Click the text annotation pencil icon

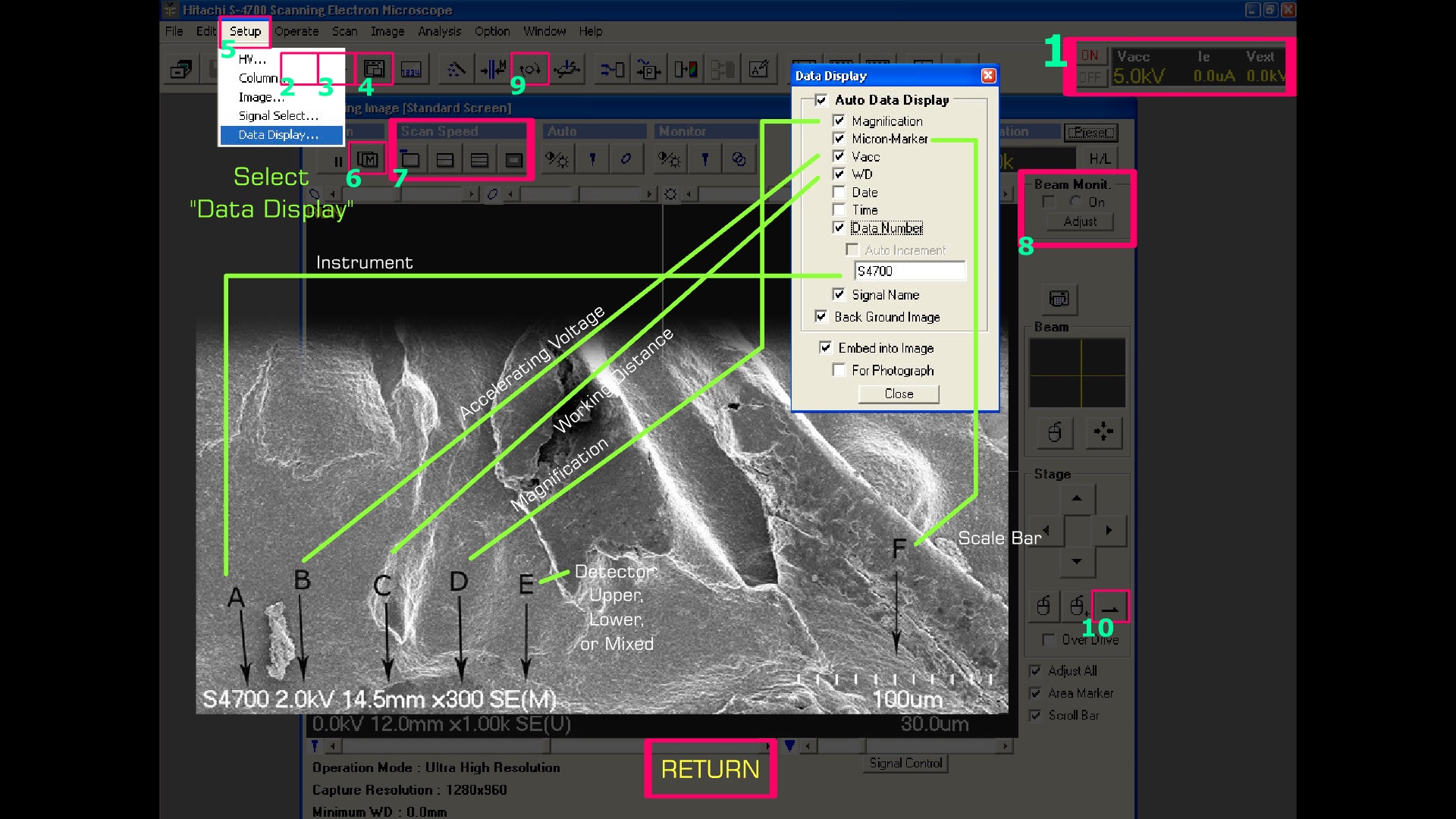(x=759, y=70)
